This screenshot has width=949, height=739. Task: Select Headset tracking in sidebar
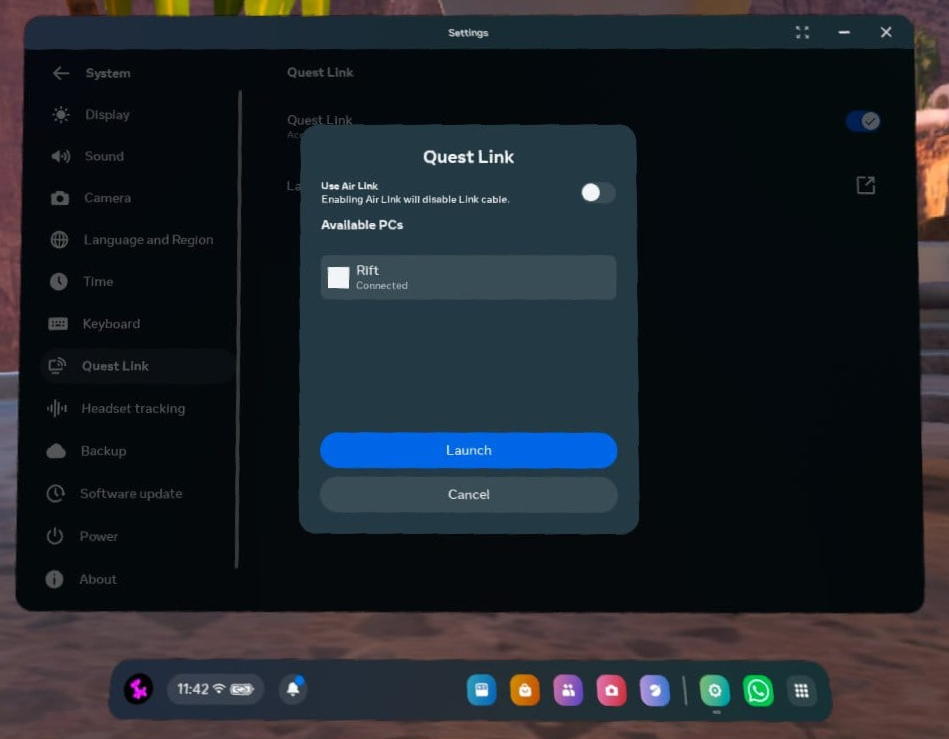pyautogui.click(x=132, y=408)
